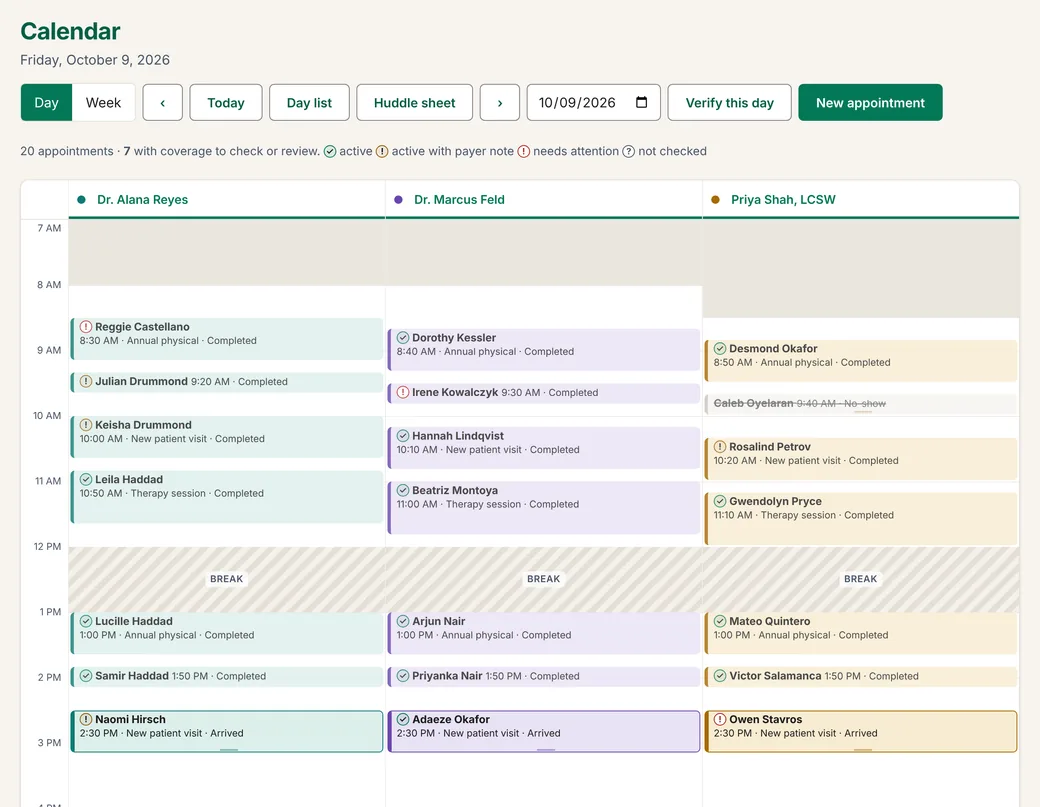Click active coverage icon beside Desmond Okafor
Viewport: 1040px width, 807px height.
(720, 349)
